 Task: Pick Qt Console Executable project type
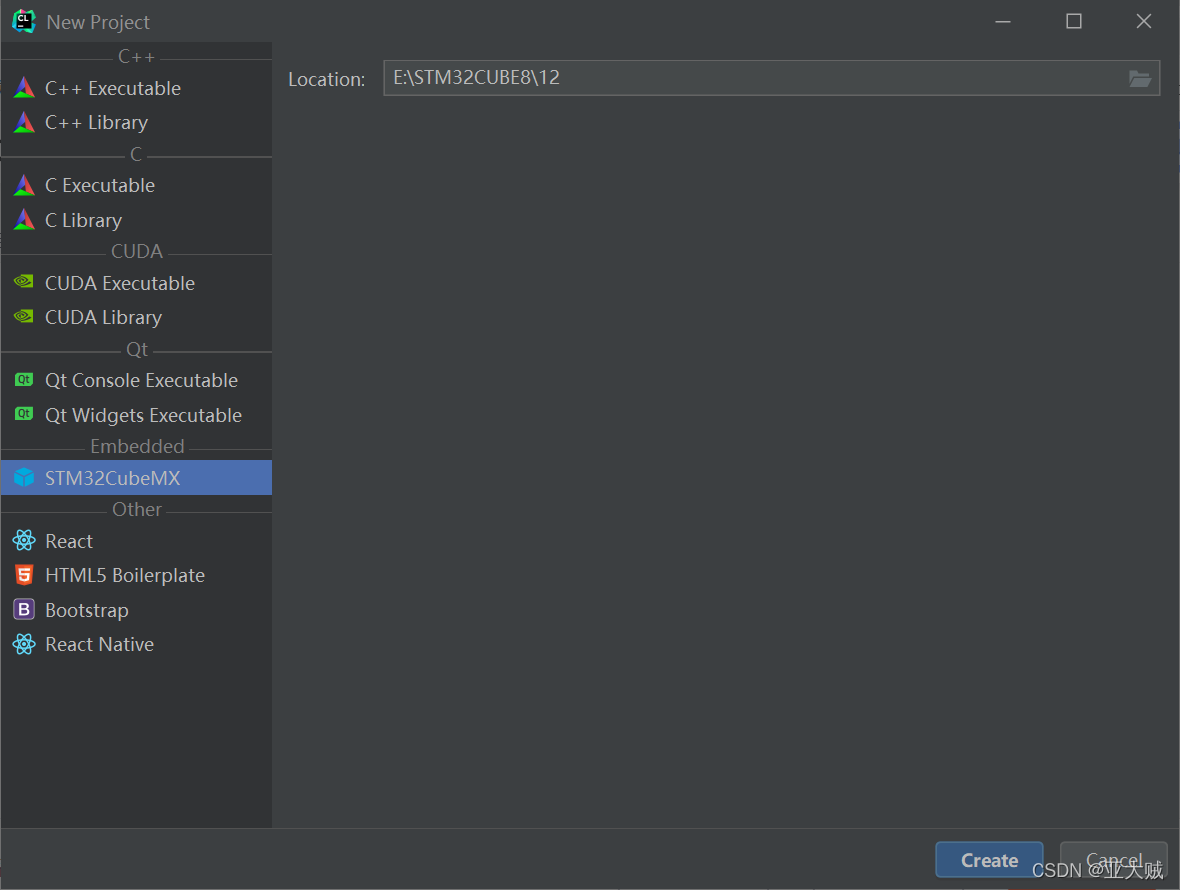click(136, 381)
